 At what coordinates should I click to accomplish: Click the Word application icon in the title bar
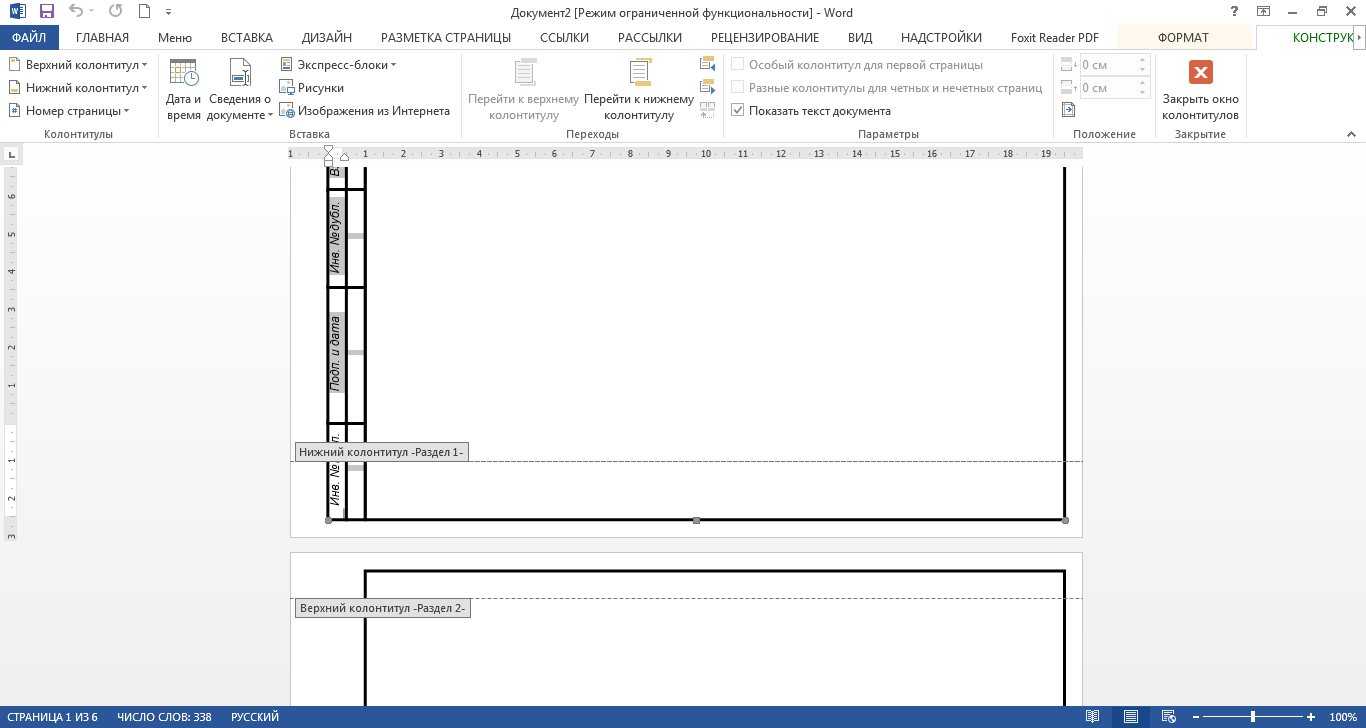tap(19, 12)
